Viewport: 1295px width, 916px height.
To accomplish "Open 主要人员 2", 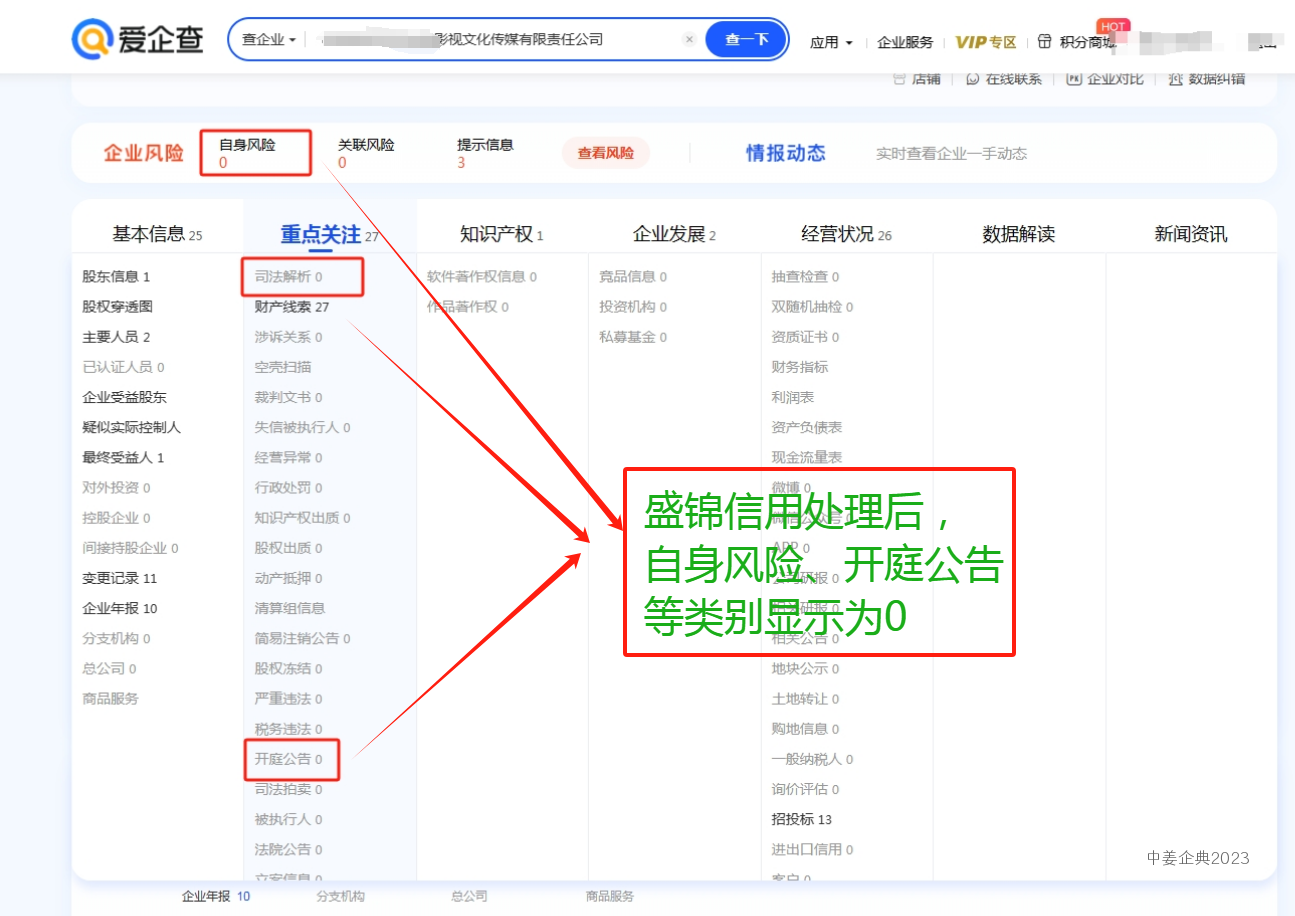I will pyautogui.click(x=116, y=337).
